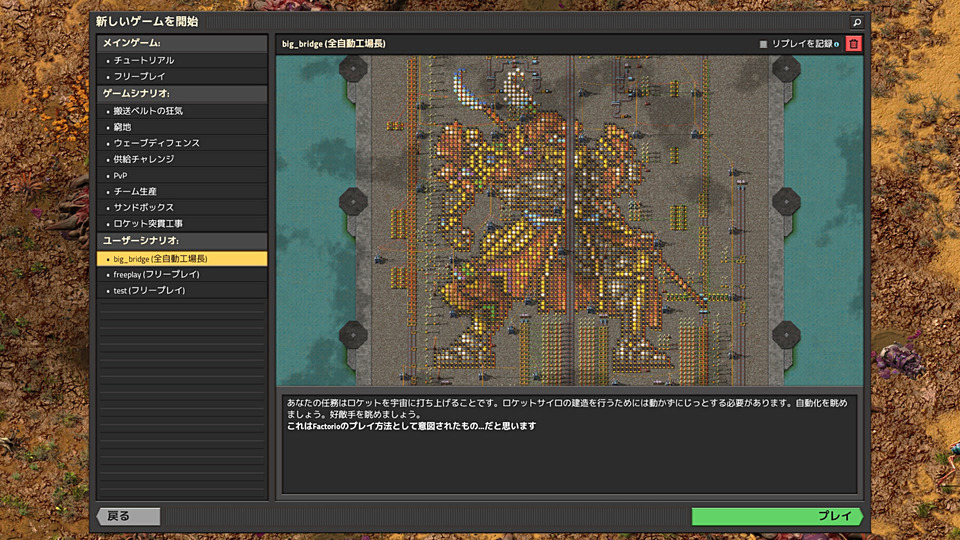
Task: Select フリープレイ under メインゲーム
Action: 182,76
